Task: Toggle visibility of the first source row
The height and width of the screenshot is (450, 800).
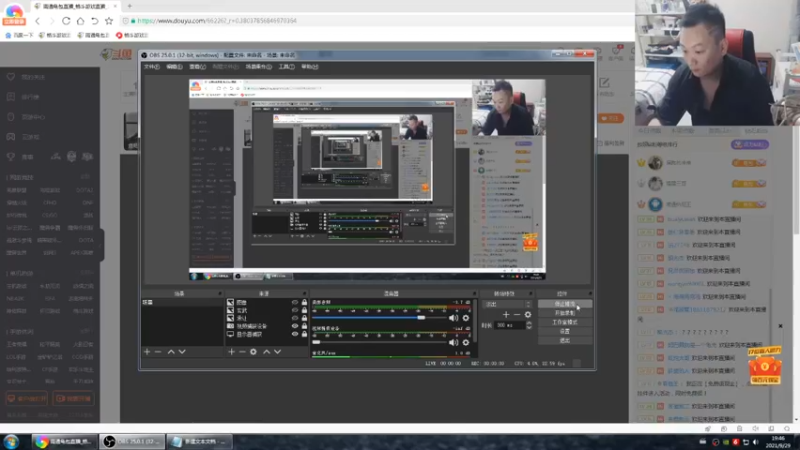Action: 295,303
